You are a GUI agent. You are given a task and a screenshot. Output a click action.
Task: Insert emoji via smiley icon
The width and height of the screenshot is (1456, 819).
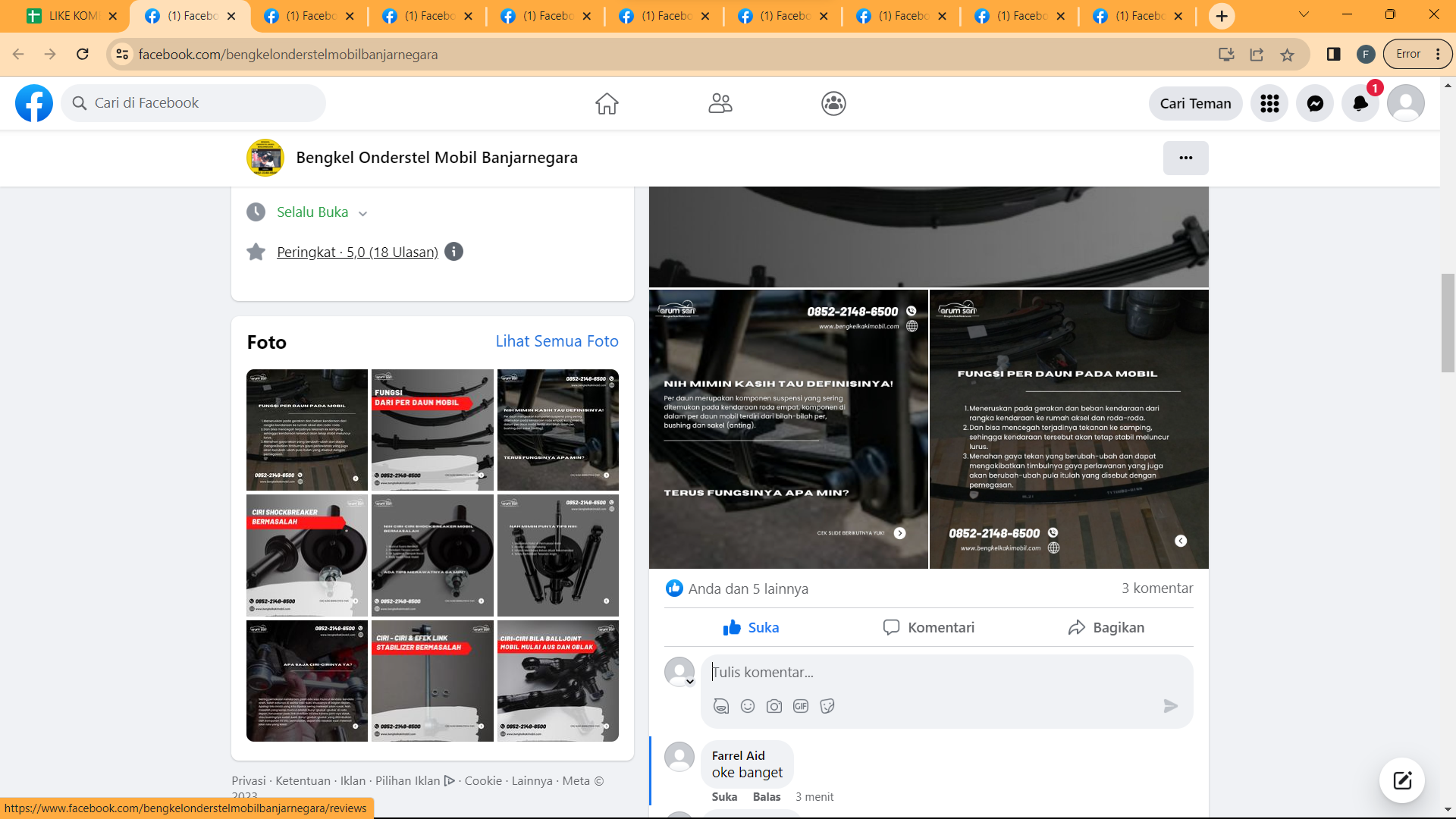coord(748,706)
